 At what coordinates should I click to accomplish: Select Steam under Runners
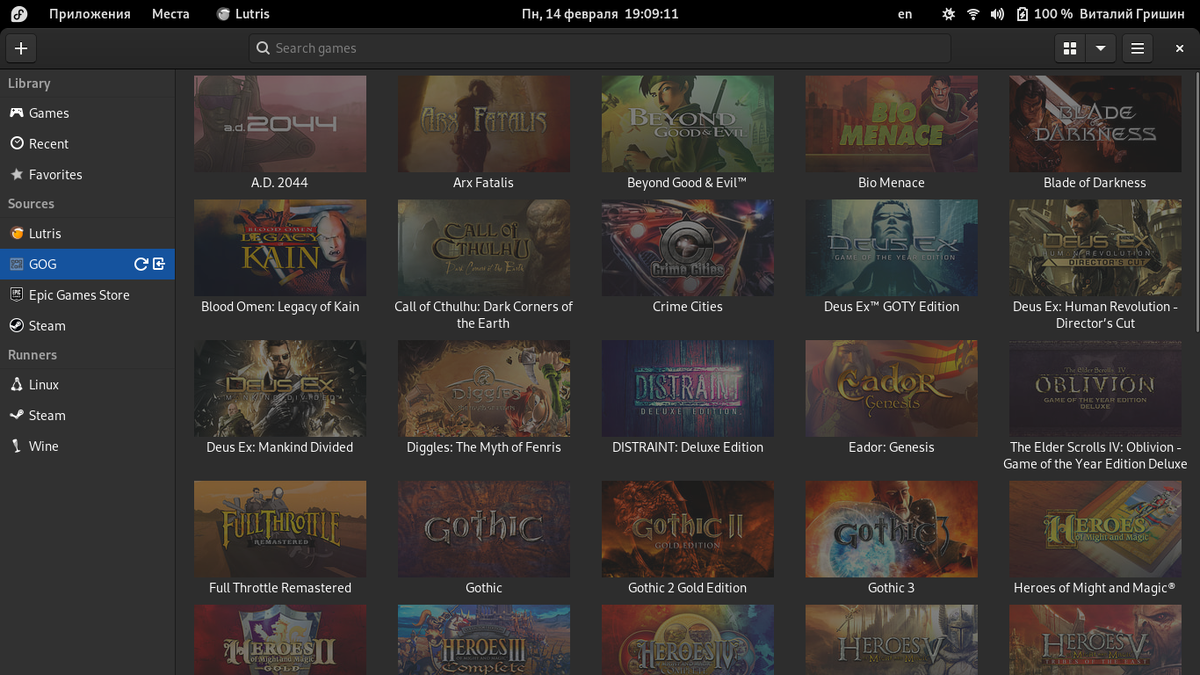tap(87, 415)
